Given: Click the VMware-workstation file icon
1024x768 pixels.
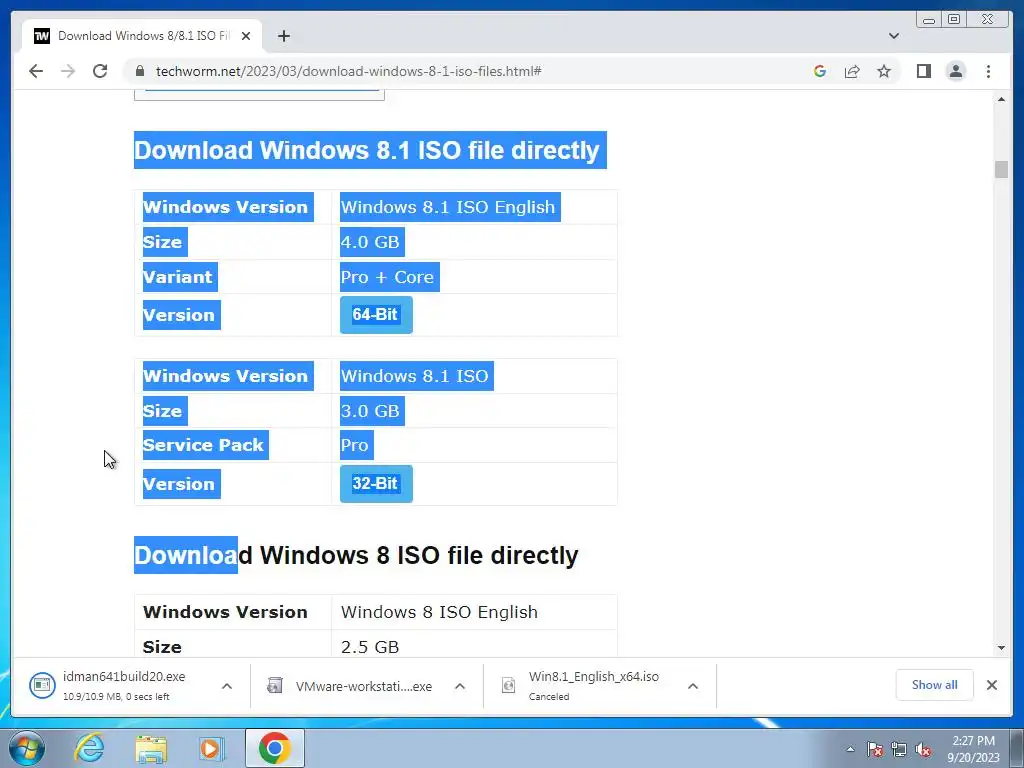Looking at the screenshot, I should (275, 685).
